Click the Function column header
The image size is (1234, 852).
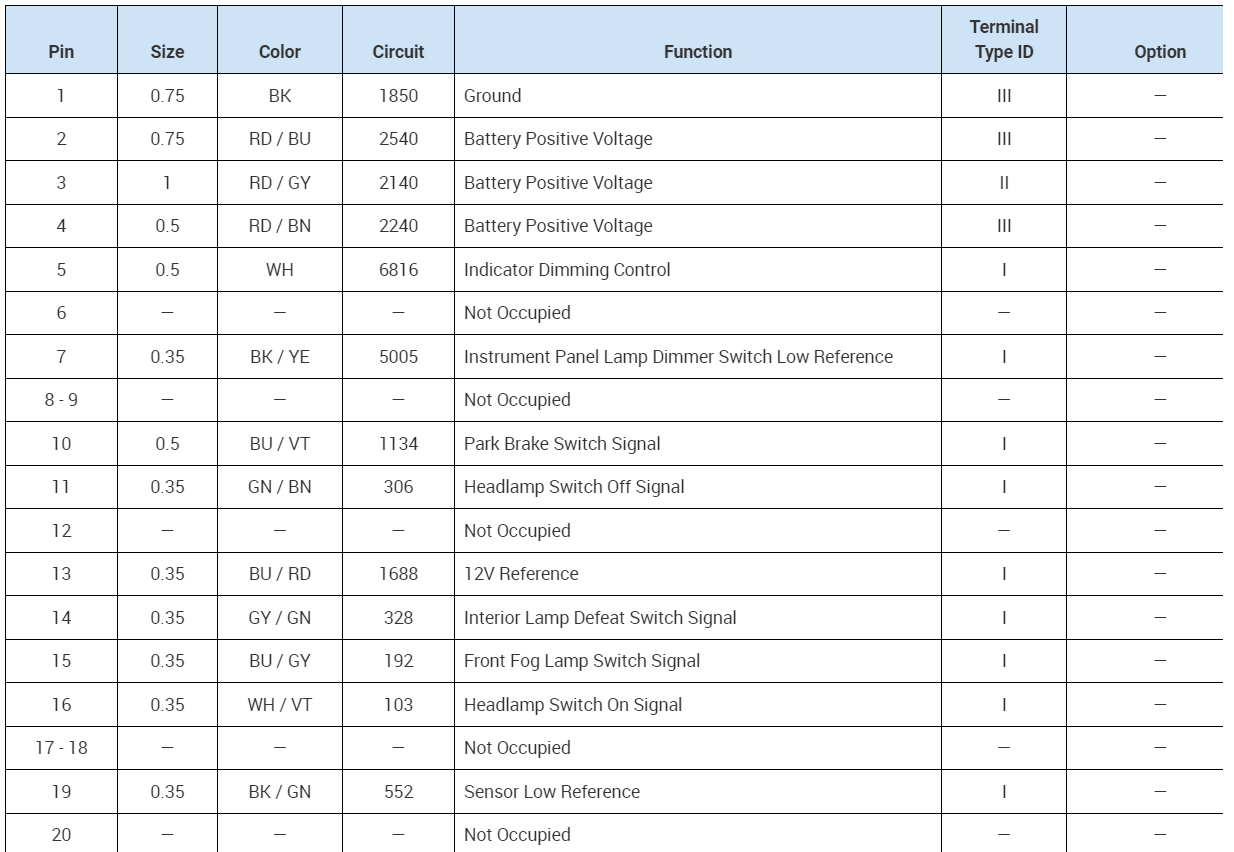coord(698,52)
